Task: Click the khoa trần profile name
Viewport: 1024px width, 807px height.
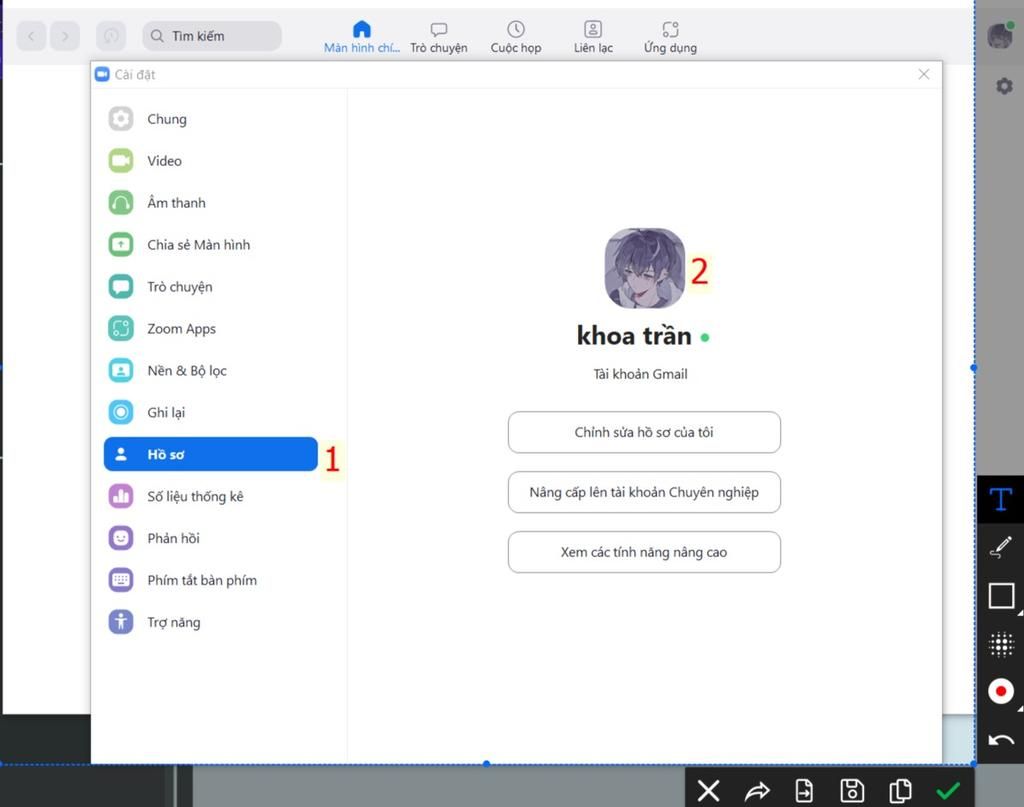Action: coord(634,336)
